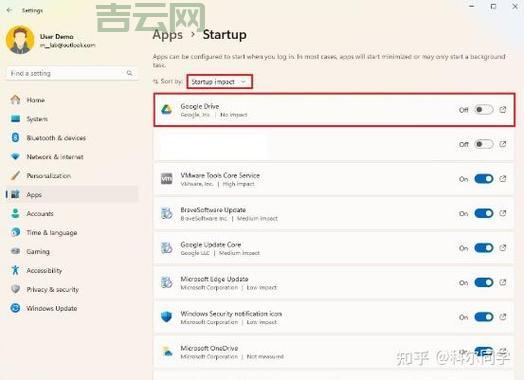Open System settings page

coord(37,119)
